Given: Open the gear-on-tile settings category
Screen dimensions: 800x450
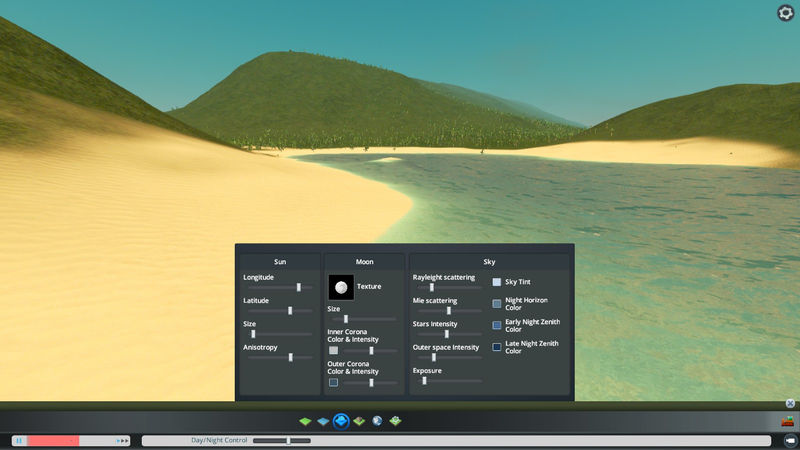Looking at the screenshot, I should [395, 422].
